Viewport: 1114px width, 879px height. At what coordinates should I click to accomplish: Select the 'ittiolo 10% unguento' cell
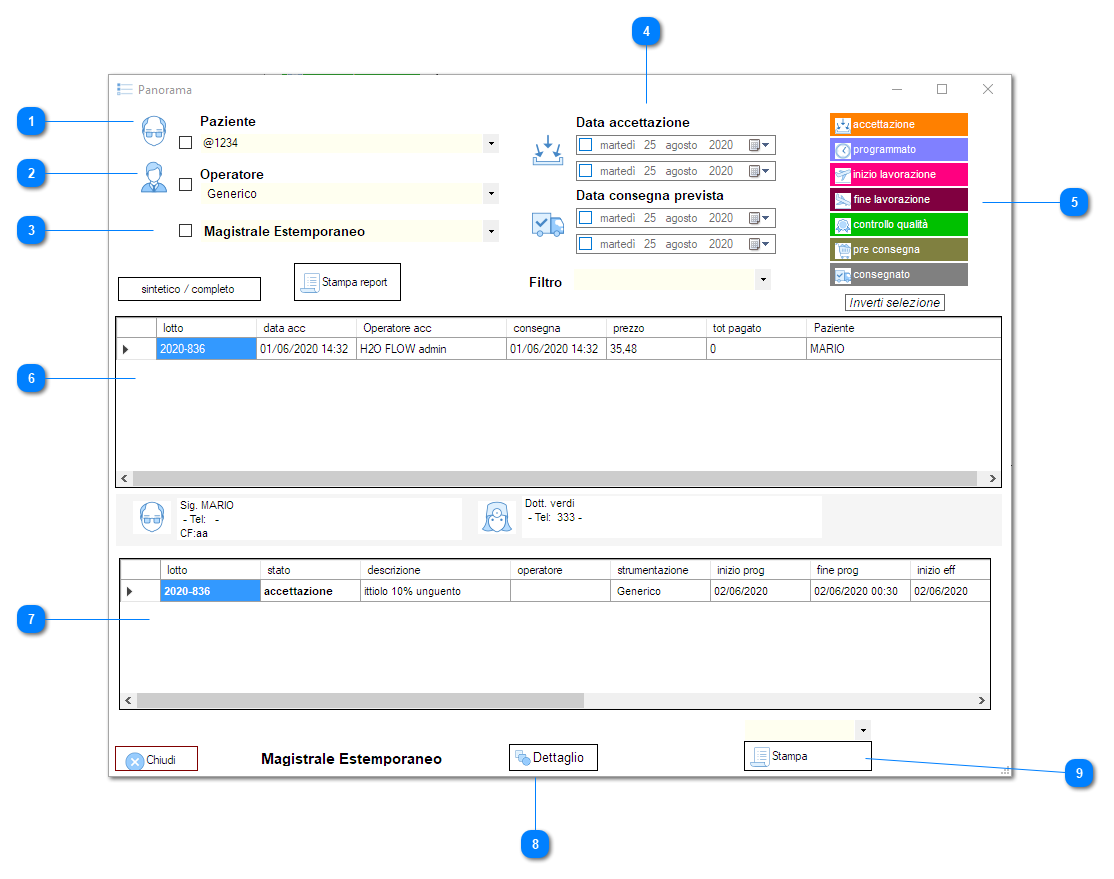436,591
